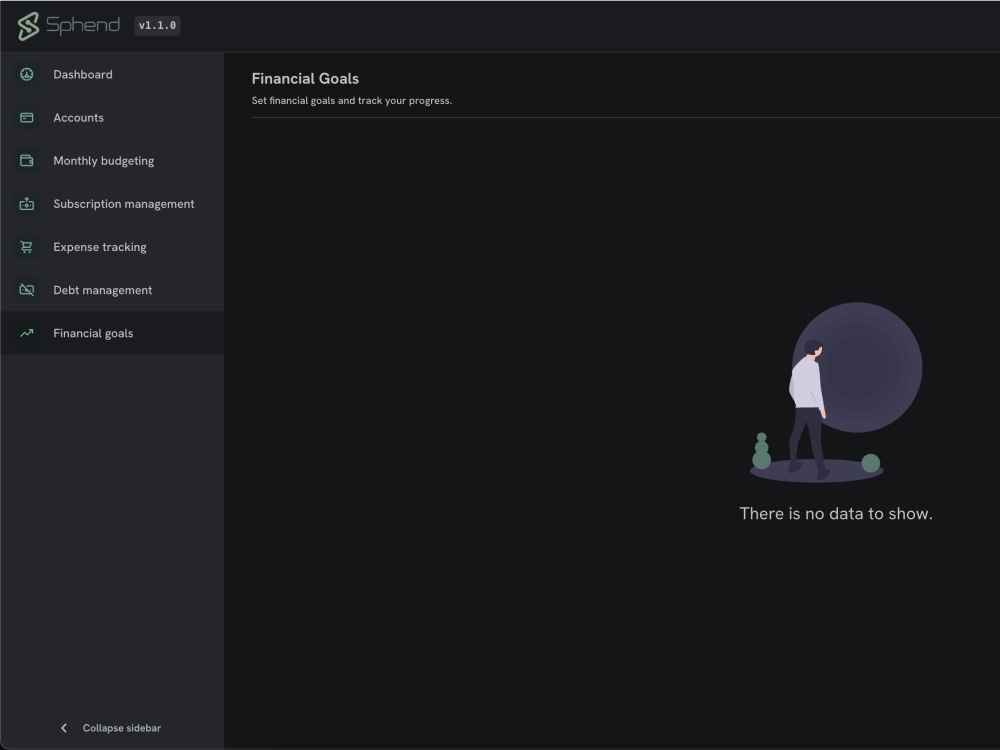The height and width of the screenshot is (750, 1000).
Task: Click the Monthly budgeting wallet icon
Action: (x=27, y=161)
